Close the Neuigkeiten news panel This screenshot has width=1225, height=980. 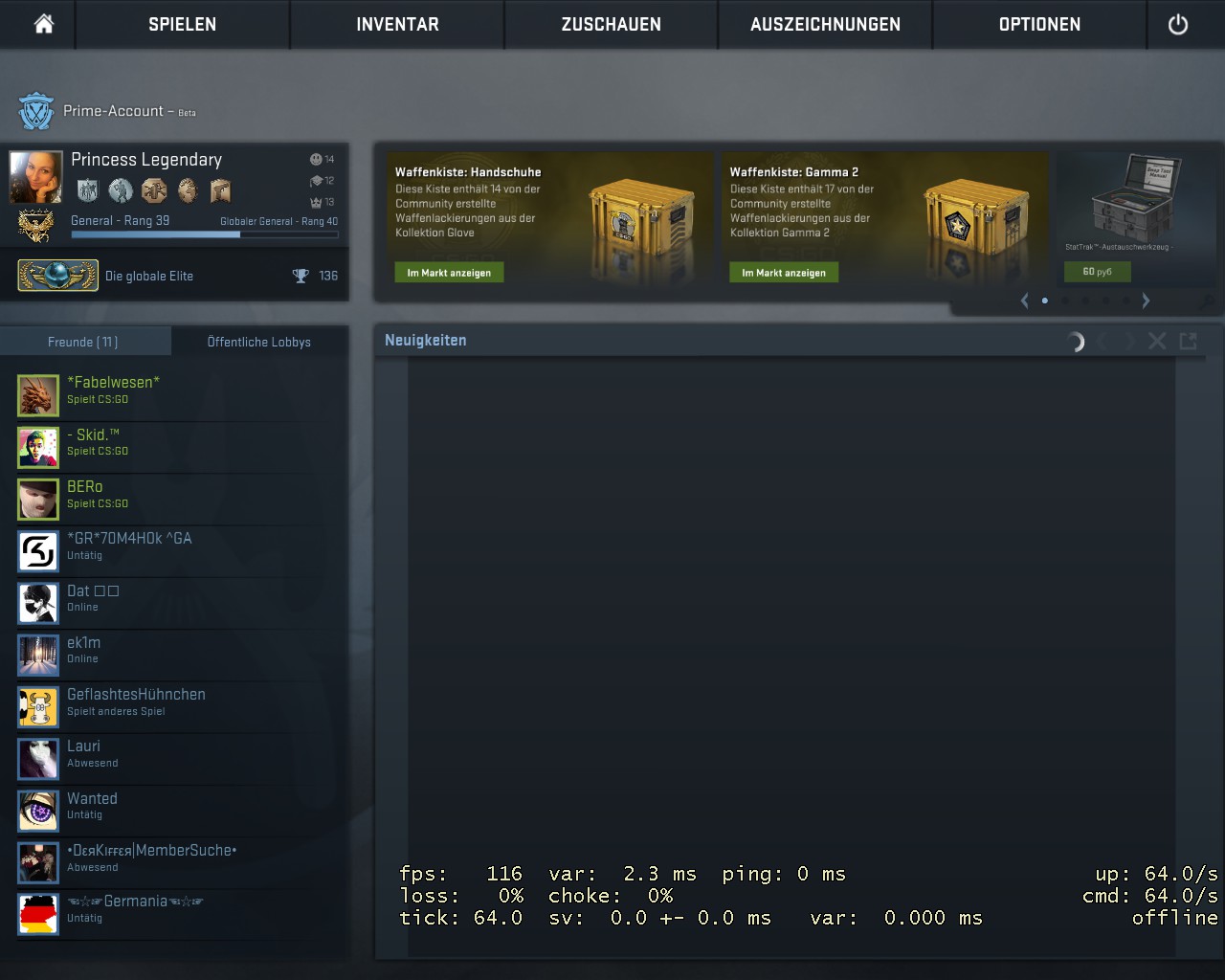click(1157, 341)
